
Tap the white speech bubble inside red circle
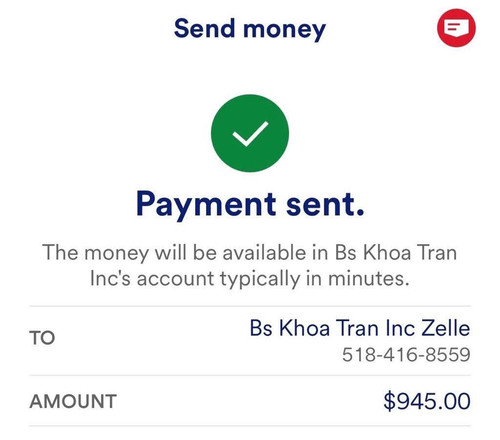(456, 28)
